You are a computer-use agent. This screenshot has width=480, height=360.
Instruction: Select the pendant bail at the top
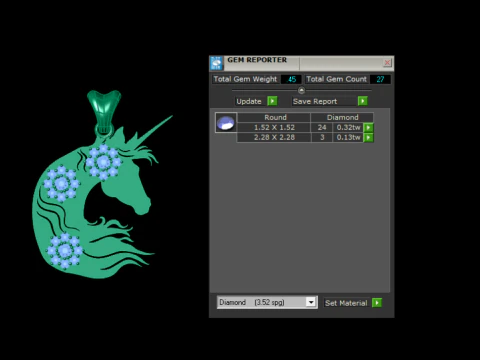coord(104,111)
